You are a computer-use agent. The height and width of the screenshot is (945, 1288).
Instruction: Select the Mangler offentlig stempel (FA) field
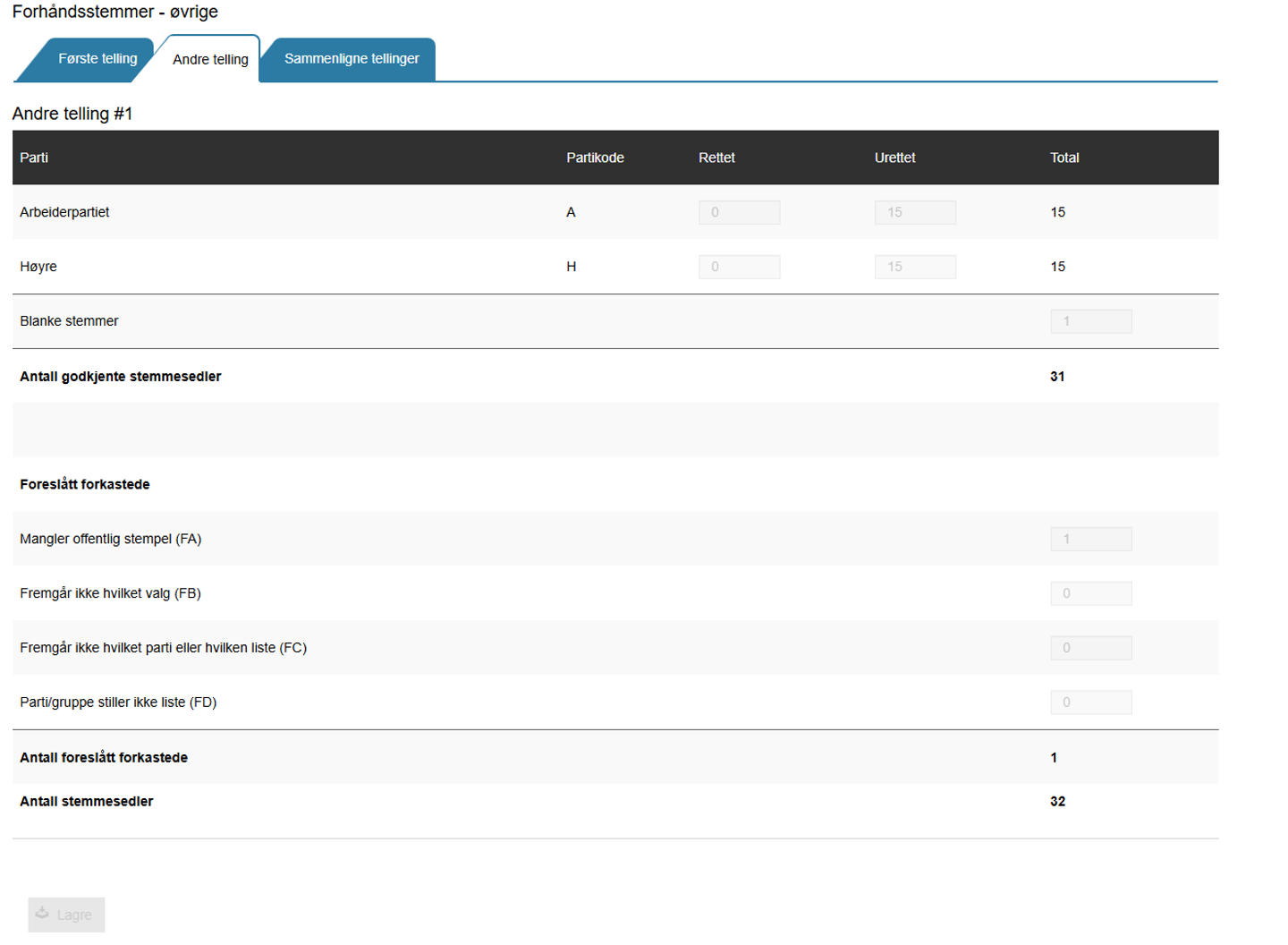[x=1090, y=540]
